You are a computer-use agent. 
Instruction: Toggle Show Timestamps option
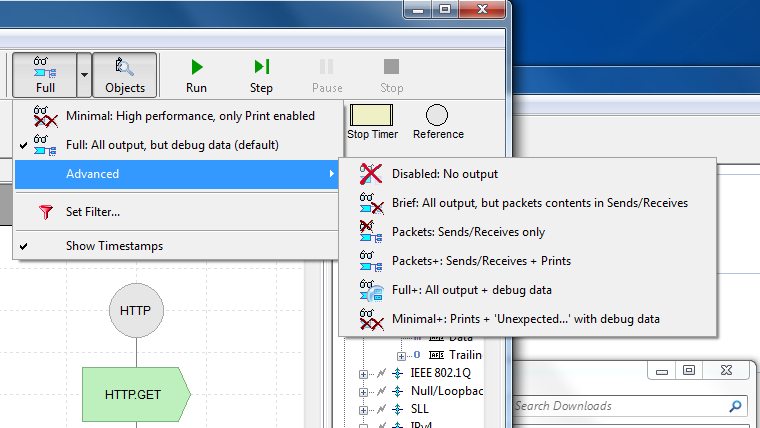tap(114, 246)
